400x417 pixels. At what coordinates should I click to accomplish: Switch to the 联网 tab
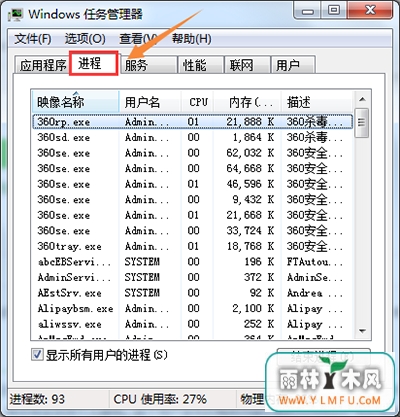point(247,65)
